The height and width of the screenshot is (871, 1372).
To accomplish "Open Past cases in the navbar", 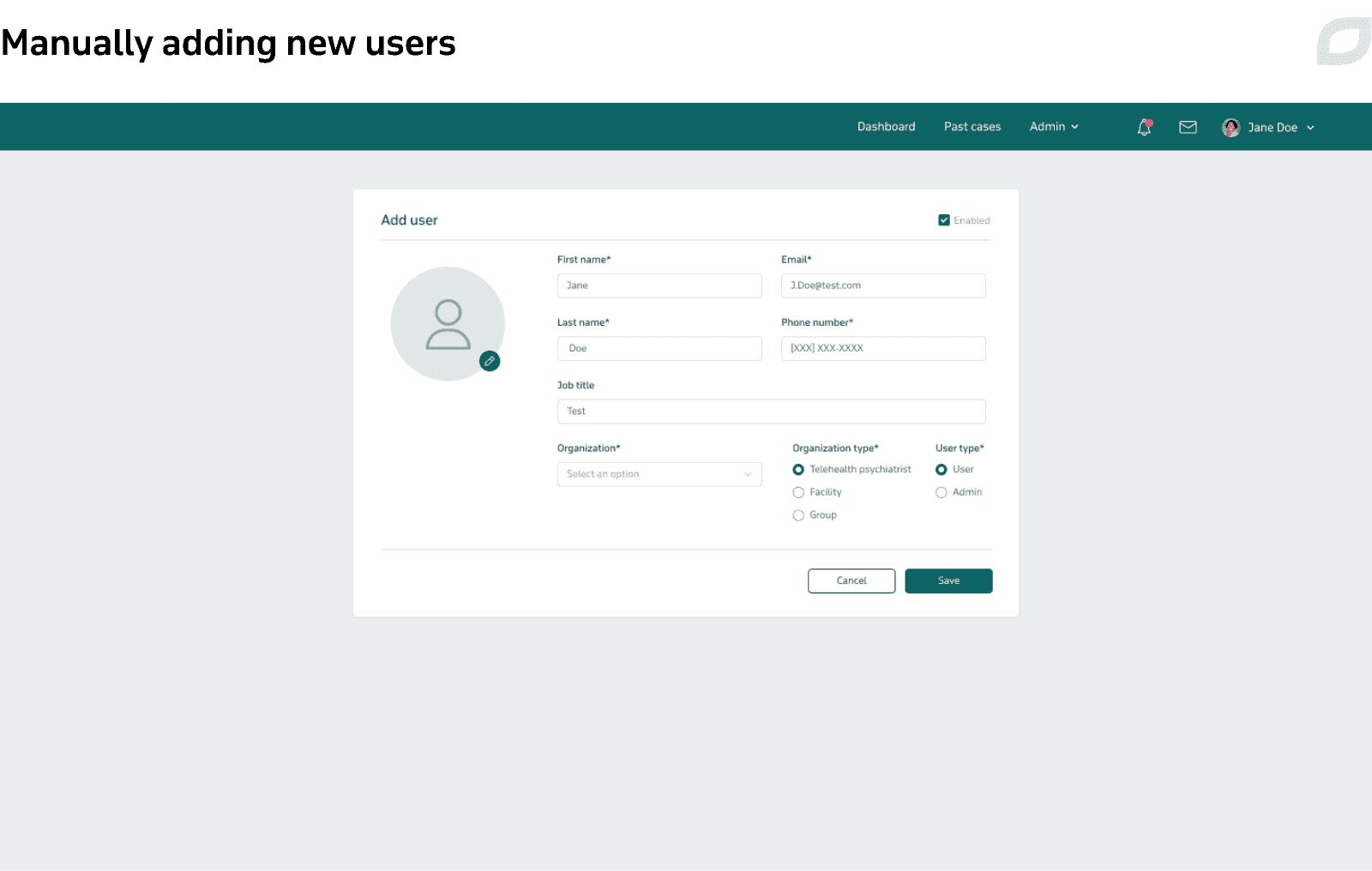I will (x=972, y=126).
